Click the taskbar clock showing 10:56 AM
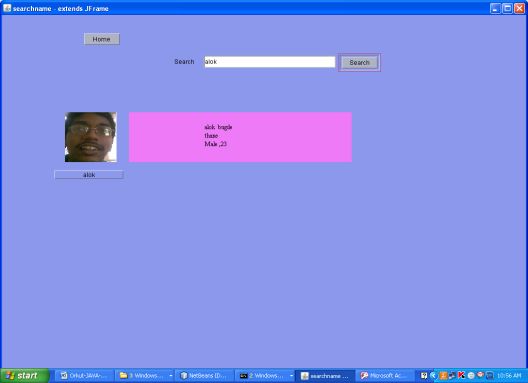The image size is (528, 383). 509,376
